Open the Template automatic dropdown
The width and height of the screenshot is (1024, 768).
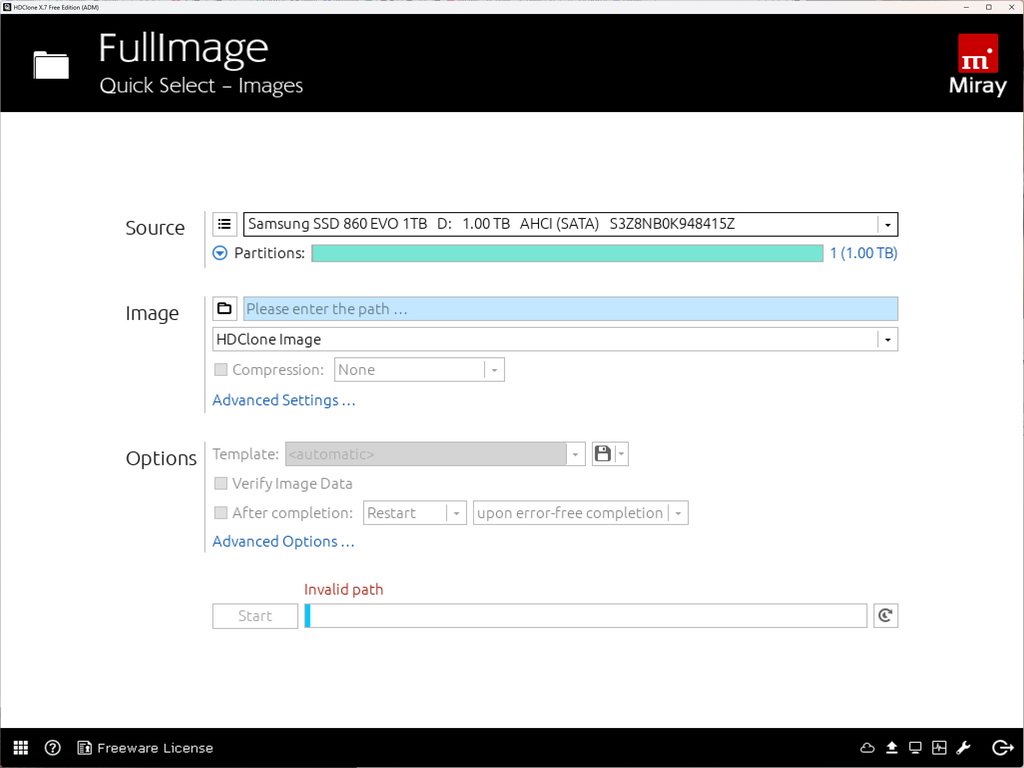tap(575, 454)
